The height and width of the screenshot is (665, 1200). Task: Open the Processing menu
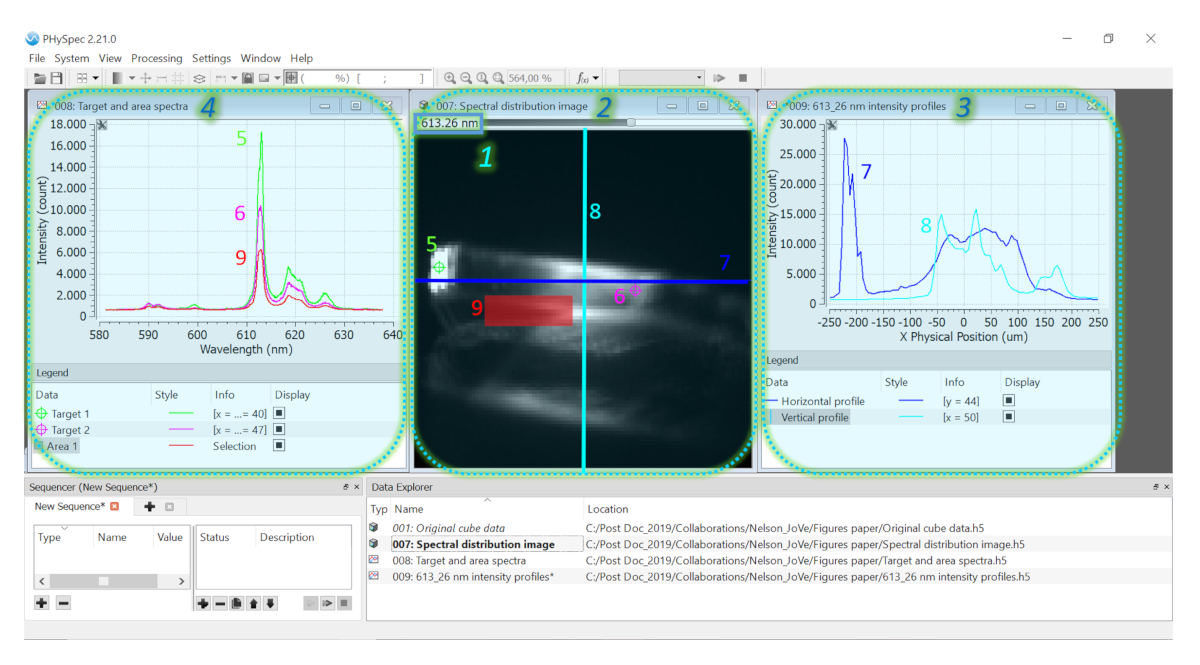click(156, 58)
